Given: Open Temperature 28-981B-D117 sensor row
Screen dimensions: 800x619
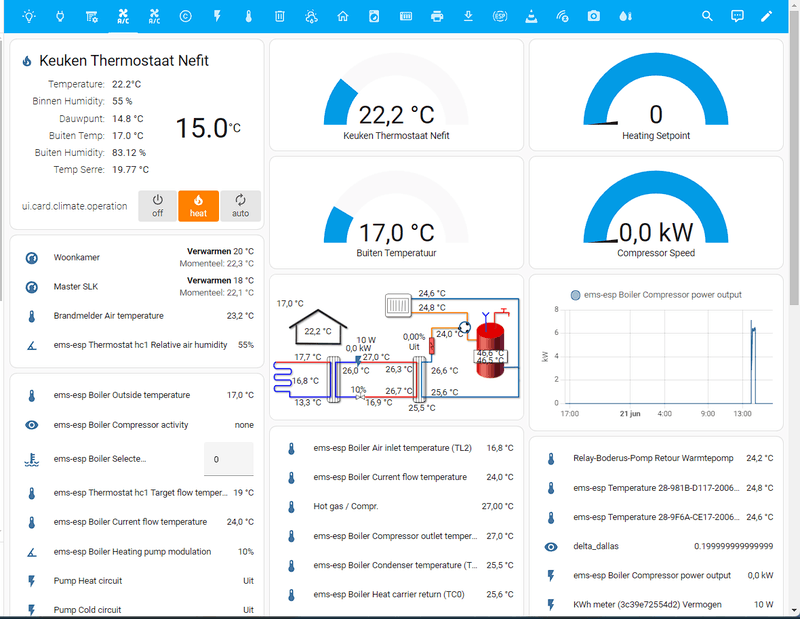Looking at the screenshot, I should pos(658,488).
